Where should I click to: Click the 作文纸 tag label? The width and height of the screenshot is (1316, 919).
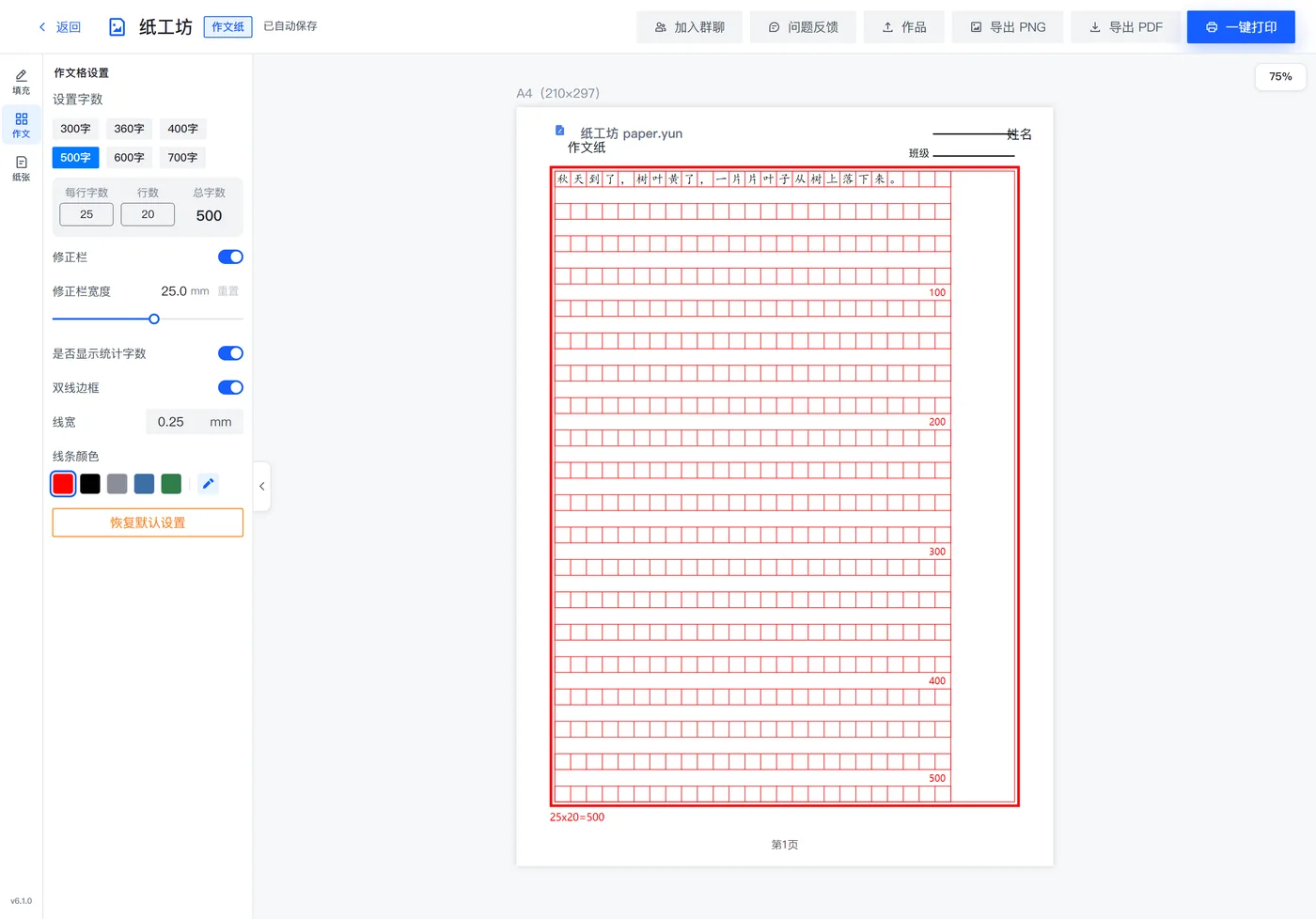(227, 27)
